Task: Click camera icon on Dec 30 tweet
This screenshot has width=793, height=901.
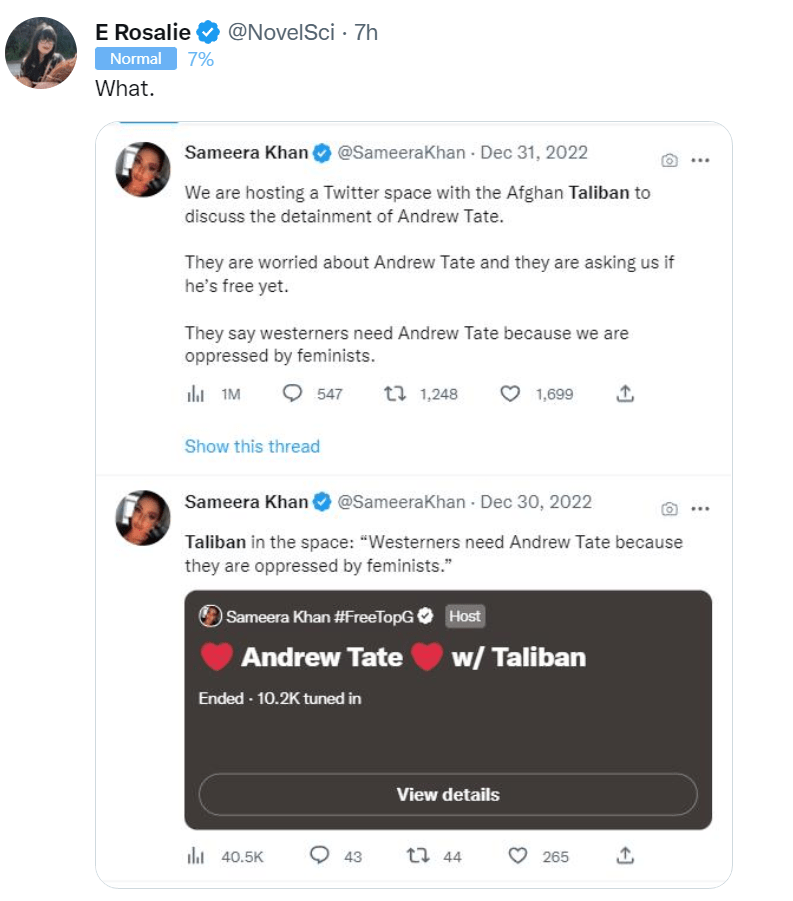Action: click(670, 509)
